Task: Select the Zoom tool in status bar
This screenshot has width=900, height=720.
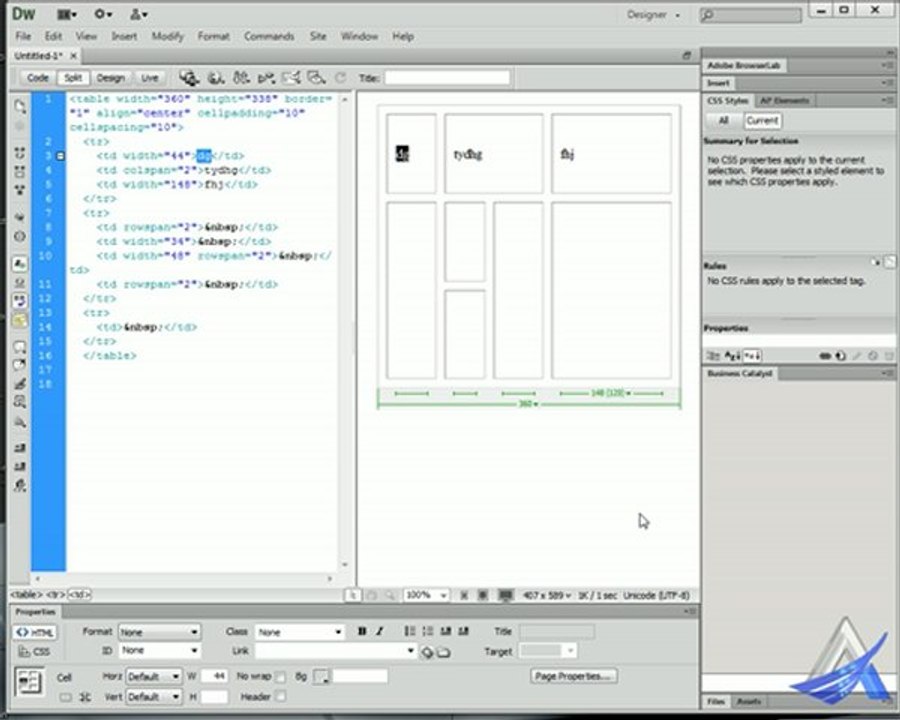Action: point(390,595)
